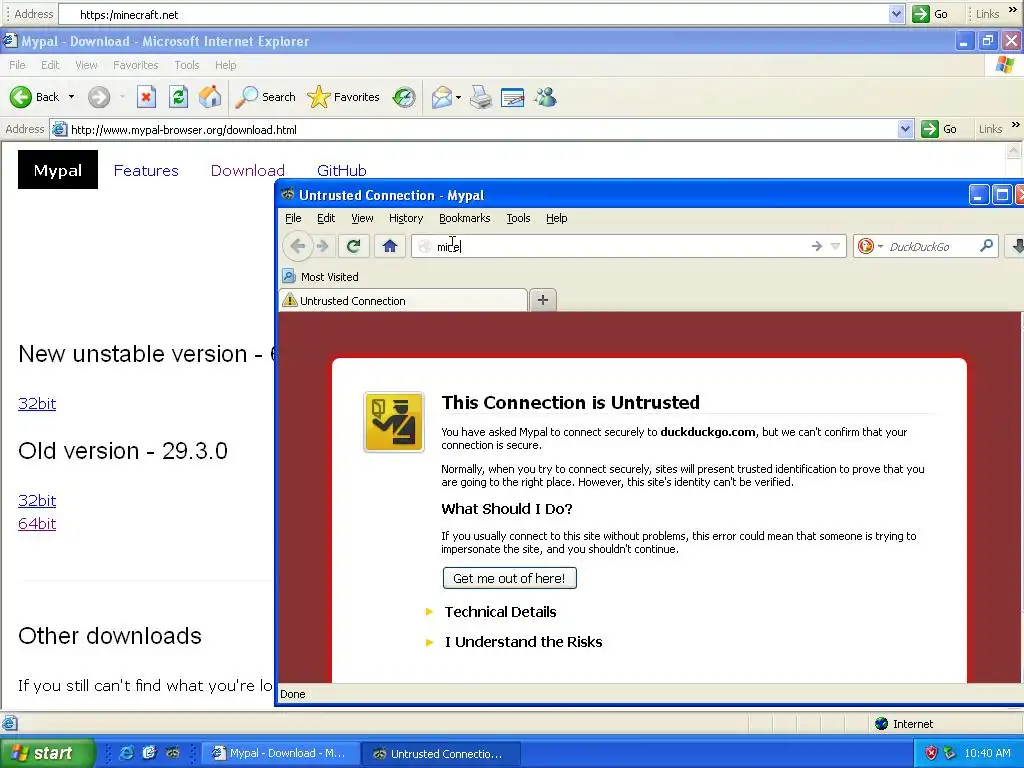Click the Mail envelope icon
Image resolution: width=1024 pixels, height=768 pixels.
pyautogui.click(x=442, y=97)
